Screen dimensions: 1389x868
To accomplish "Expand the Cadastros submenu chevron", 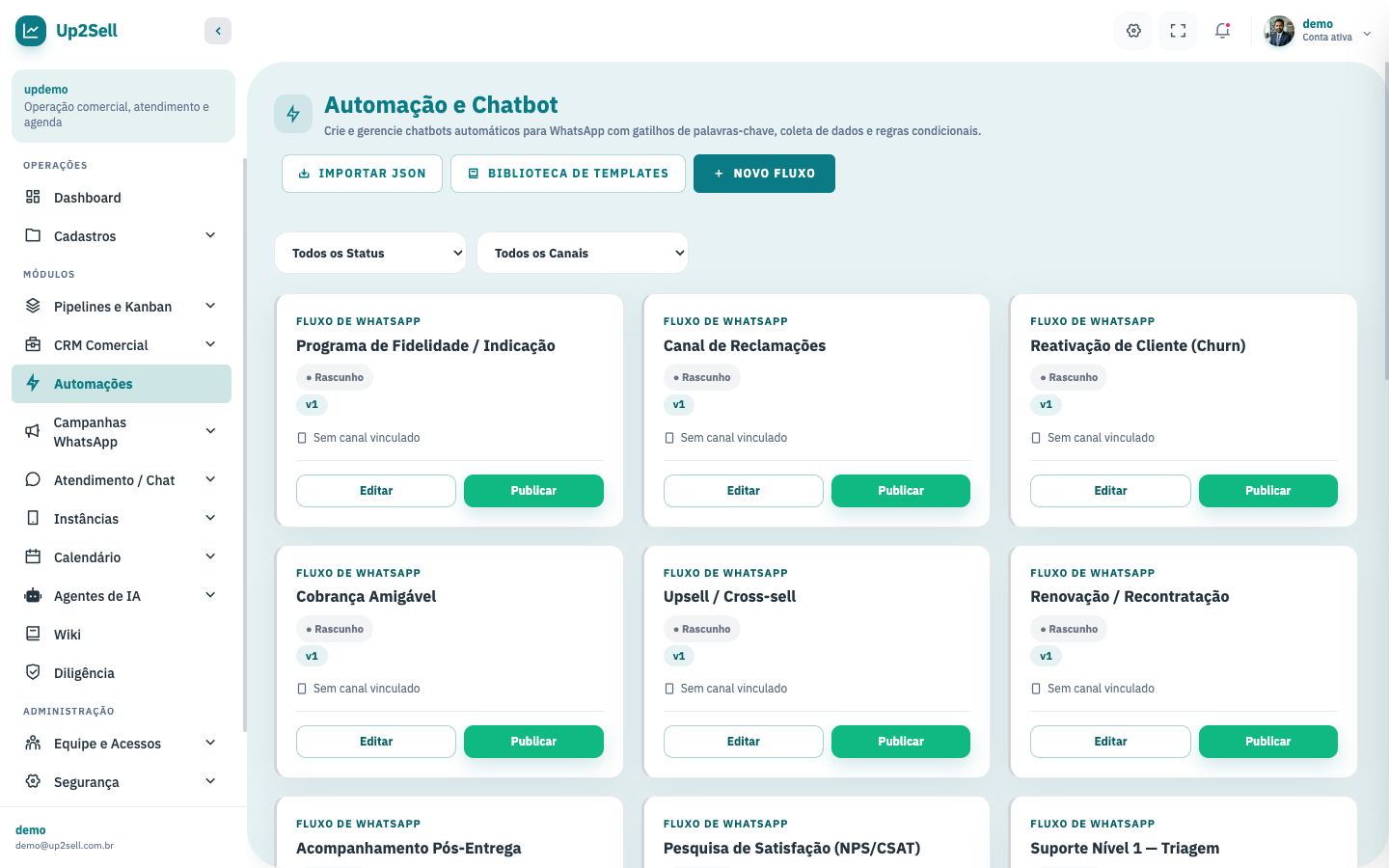I will pos(210,235).
